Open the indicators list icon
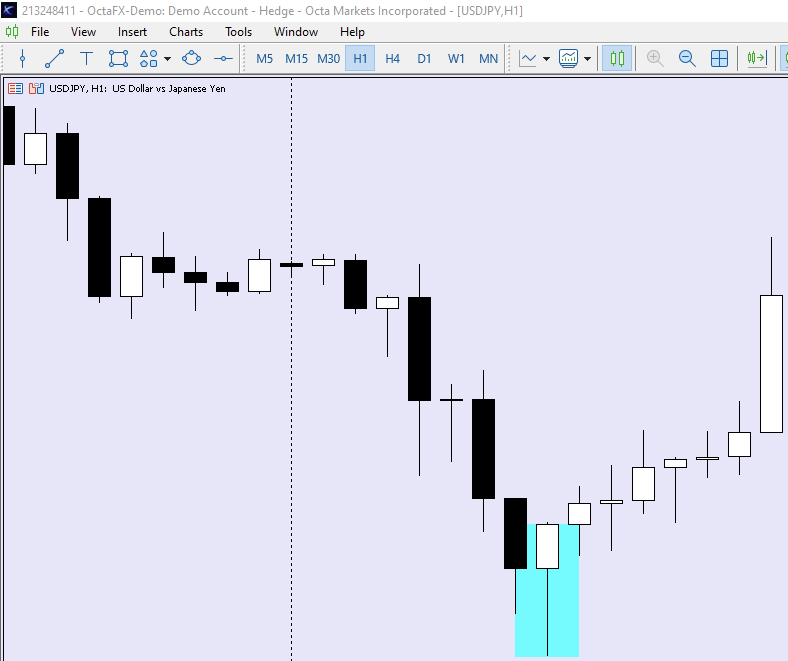Viewport: 788px width, 661px height. [x=568, y=59]
